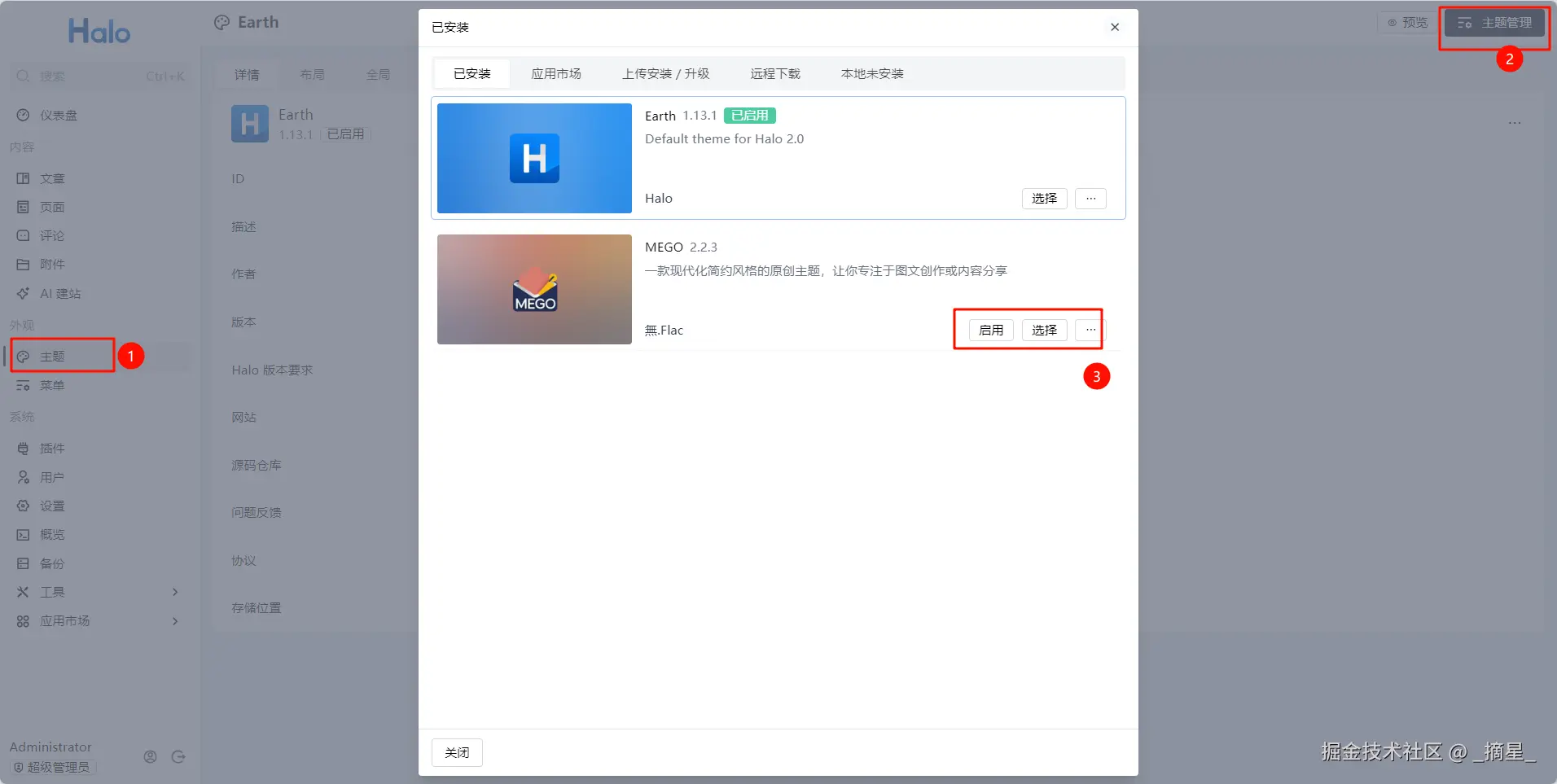
Task: Open the more options menu for Earth theme
Action: pos(1090,199)
